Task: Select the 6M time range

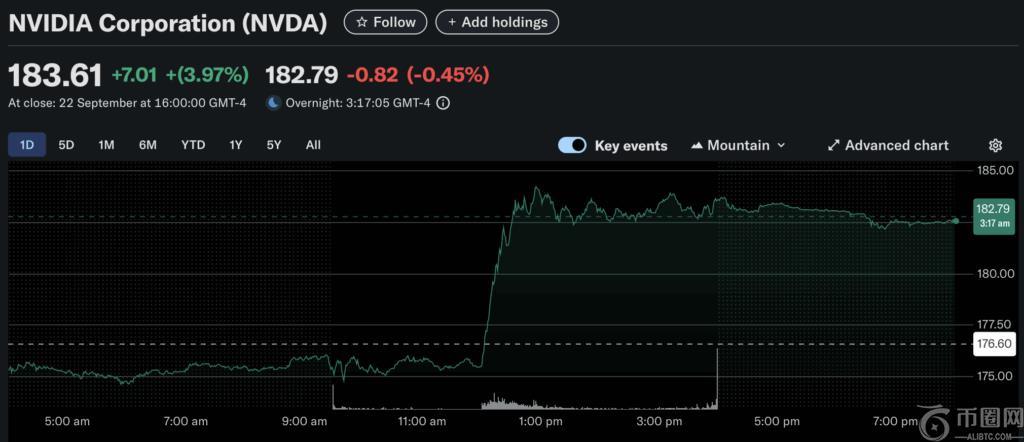Action: coord(148,145)
